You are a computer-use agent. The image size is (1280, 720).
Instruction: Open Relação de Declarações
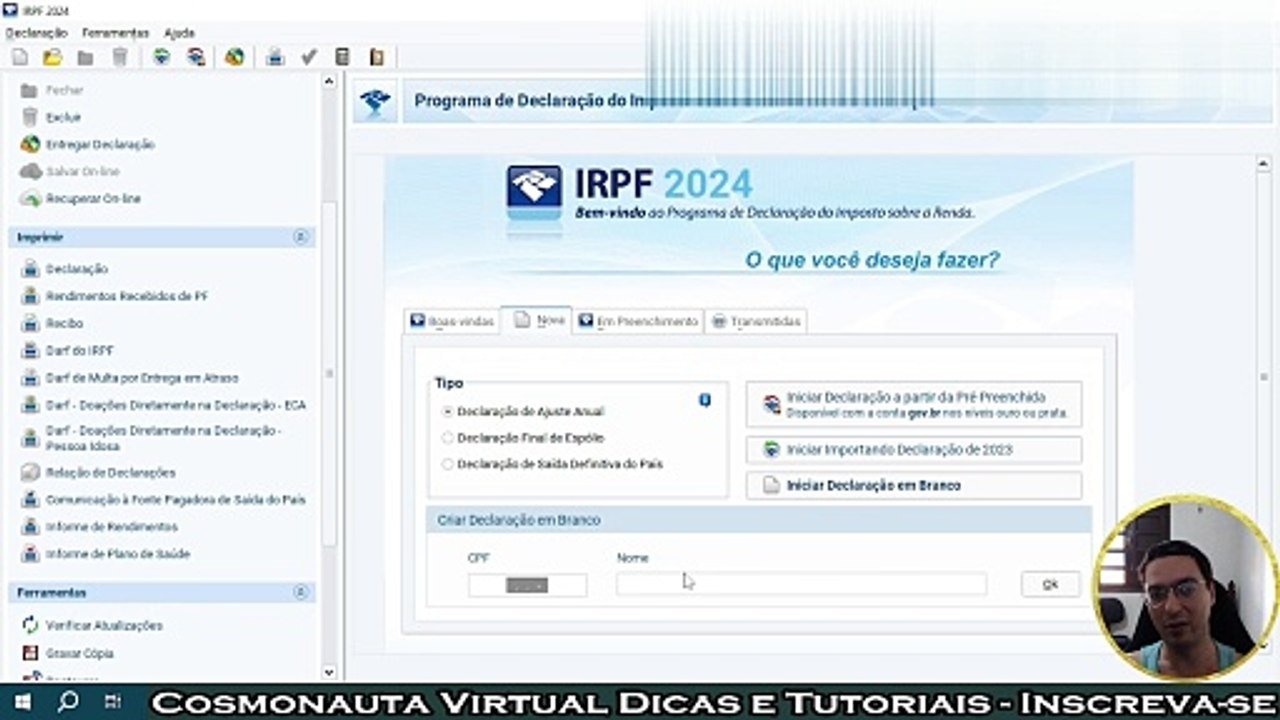110,472
